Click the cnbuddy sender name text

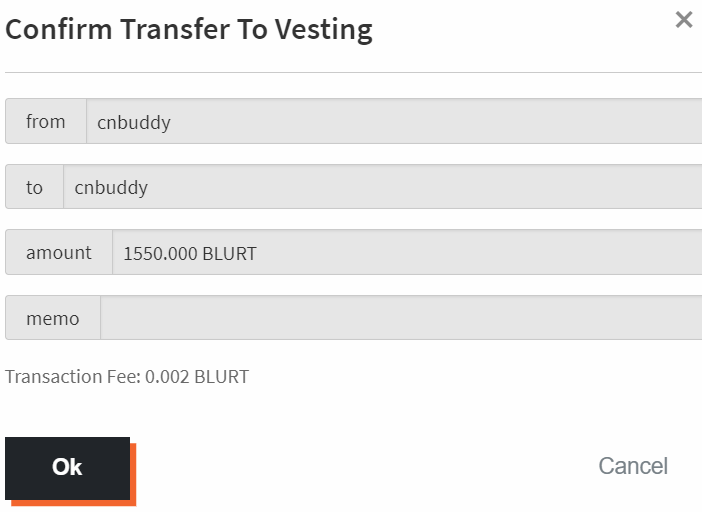pyautogui.click(x=134, y=123)
